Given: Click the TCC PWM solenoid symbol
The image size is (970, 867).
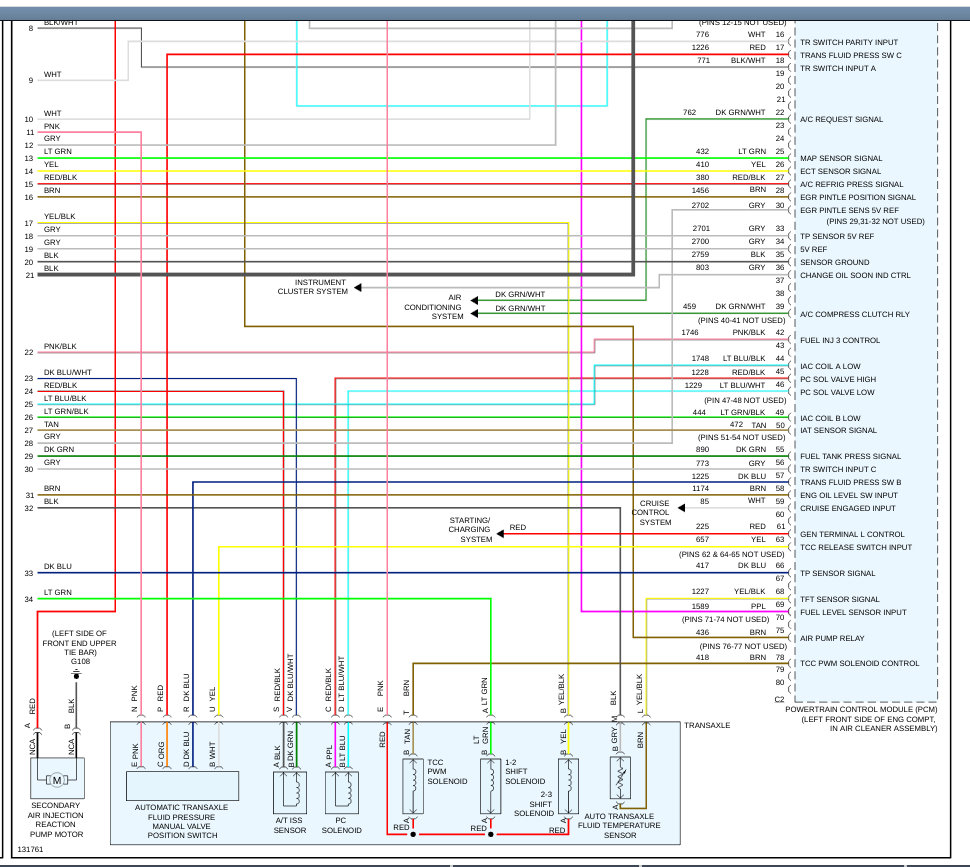Looking at the screenshot, I should pos(413,787).
